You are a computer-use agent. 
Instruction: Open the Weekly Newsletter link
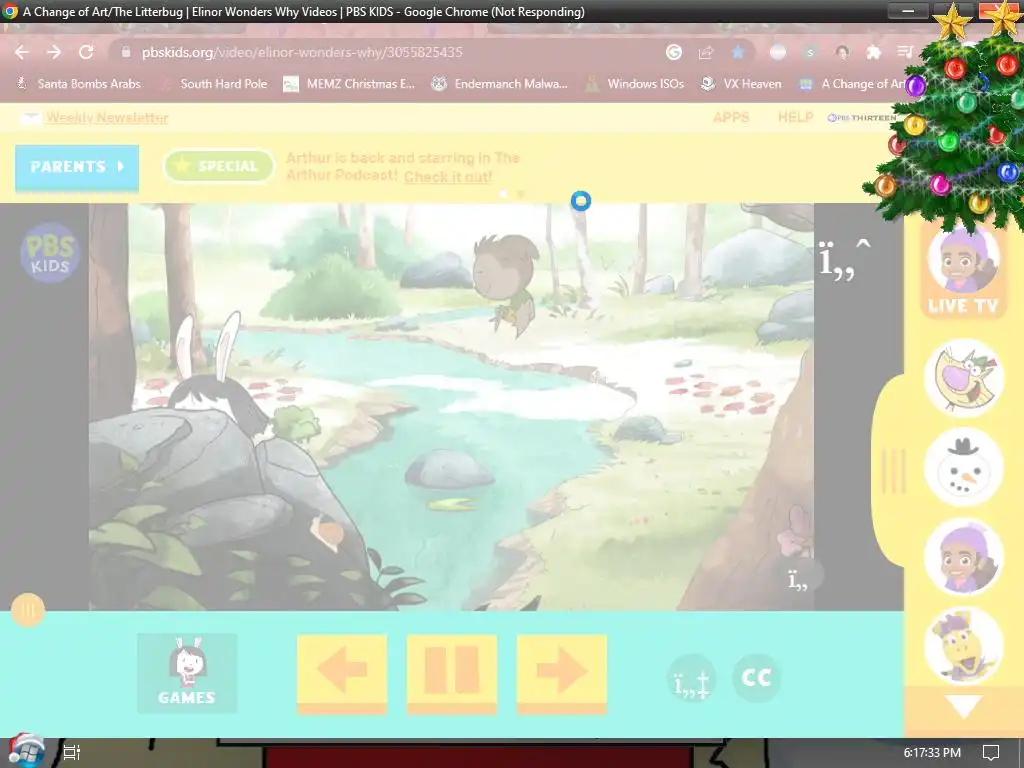pyautogui.click(x=107, y=118)
